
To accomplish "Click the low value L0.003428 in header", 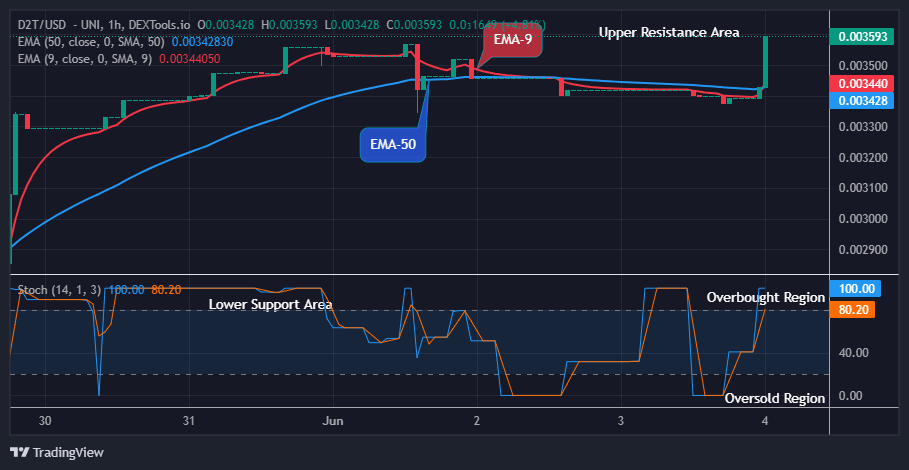I will pyautogui.click(x=352, y=25).
